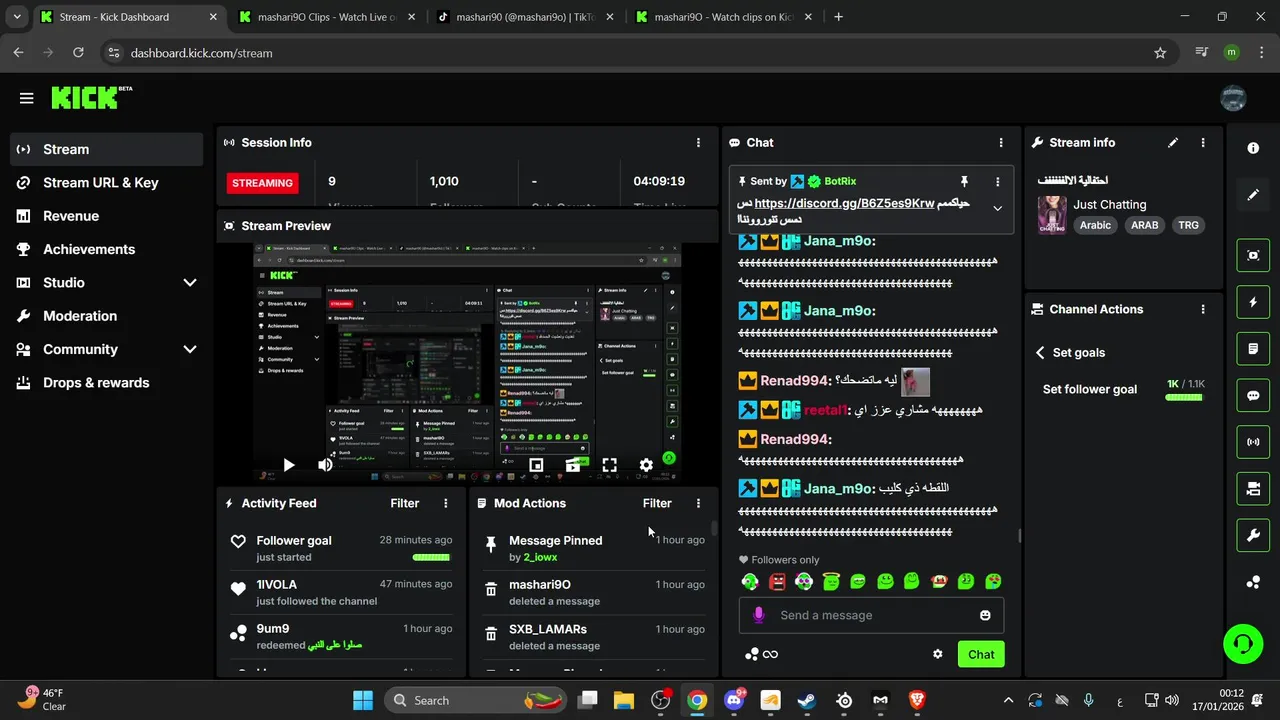Open the Session Info three-dot menu
The width and height of the screenshot is (1280, 720).
pos(698,143)
